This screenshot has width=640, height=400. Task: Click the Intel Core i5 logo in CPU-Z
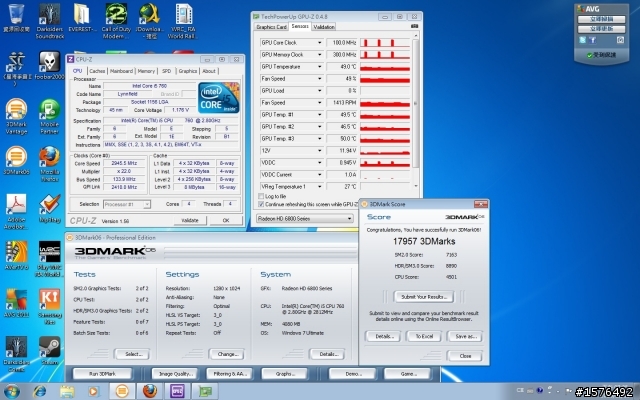(x=219, y=98)
